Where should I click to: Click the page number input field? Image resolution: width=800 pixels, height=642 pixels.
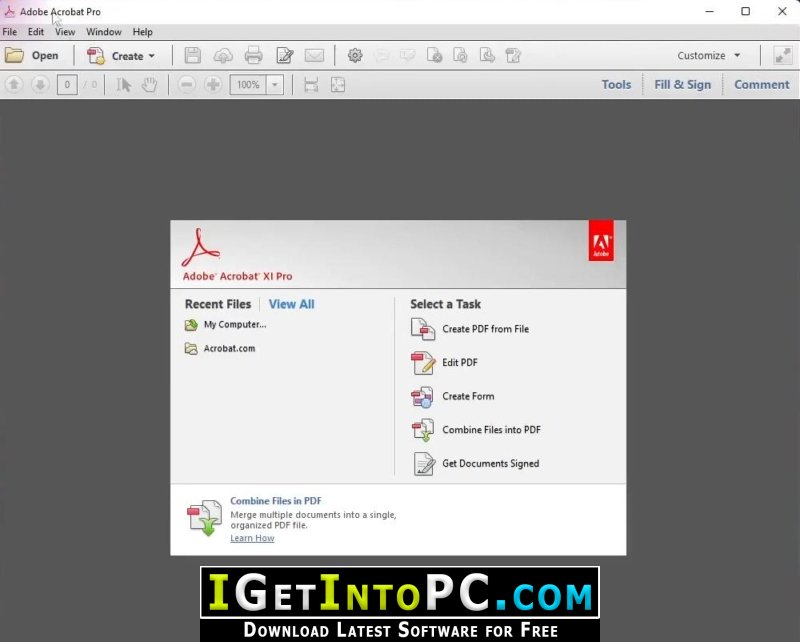pos(67,85)
